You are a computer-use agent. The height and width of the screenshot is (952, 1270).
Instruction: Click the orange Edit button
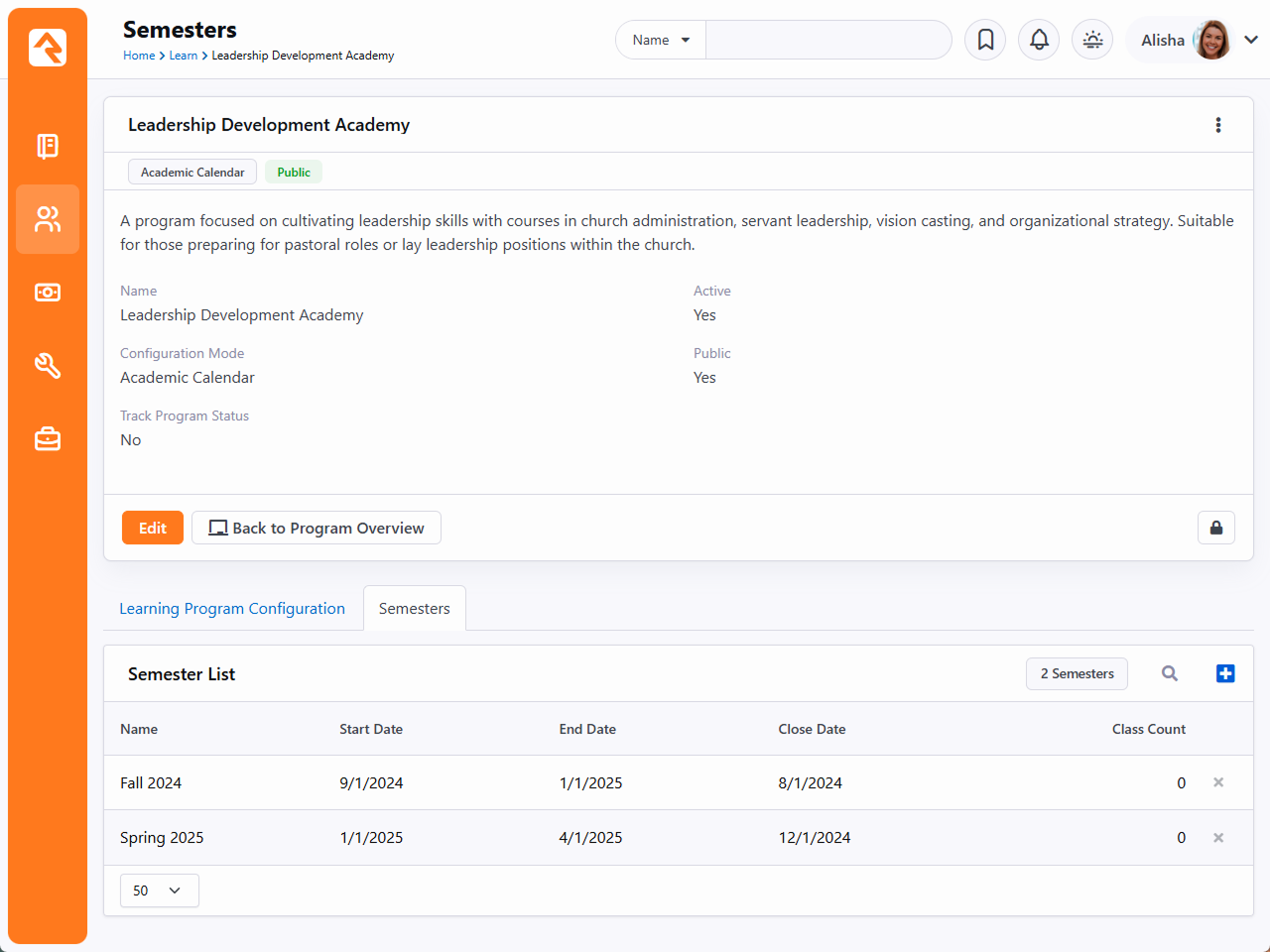point(152,528)
